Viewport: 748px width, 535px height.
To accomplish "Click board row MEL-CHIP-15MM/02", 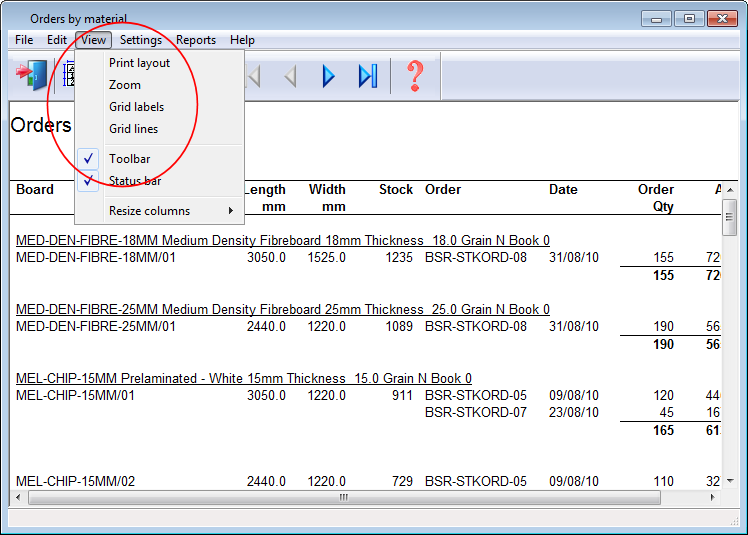I will (75, 481).
